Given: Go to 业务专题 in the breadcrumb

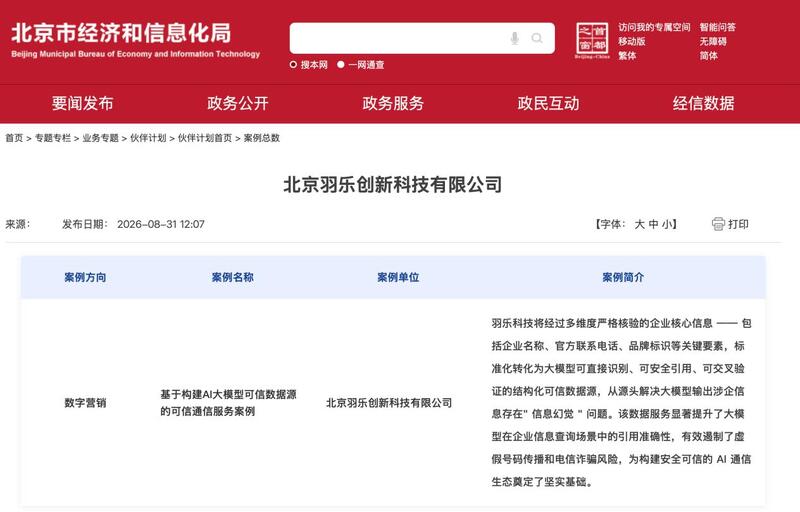Looking at the screenshot, I should (101, 138).
